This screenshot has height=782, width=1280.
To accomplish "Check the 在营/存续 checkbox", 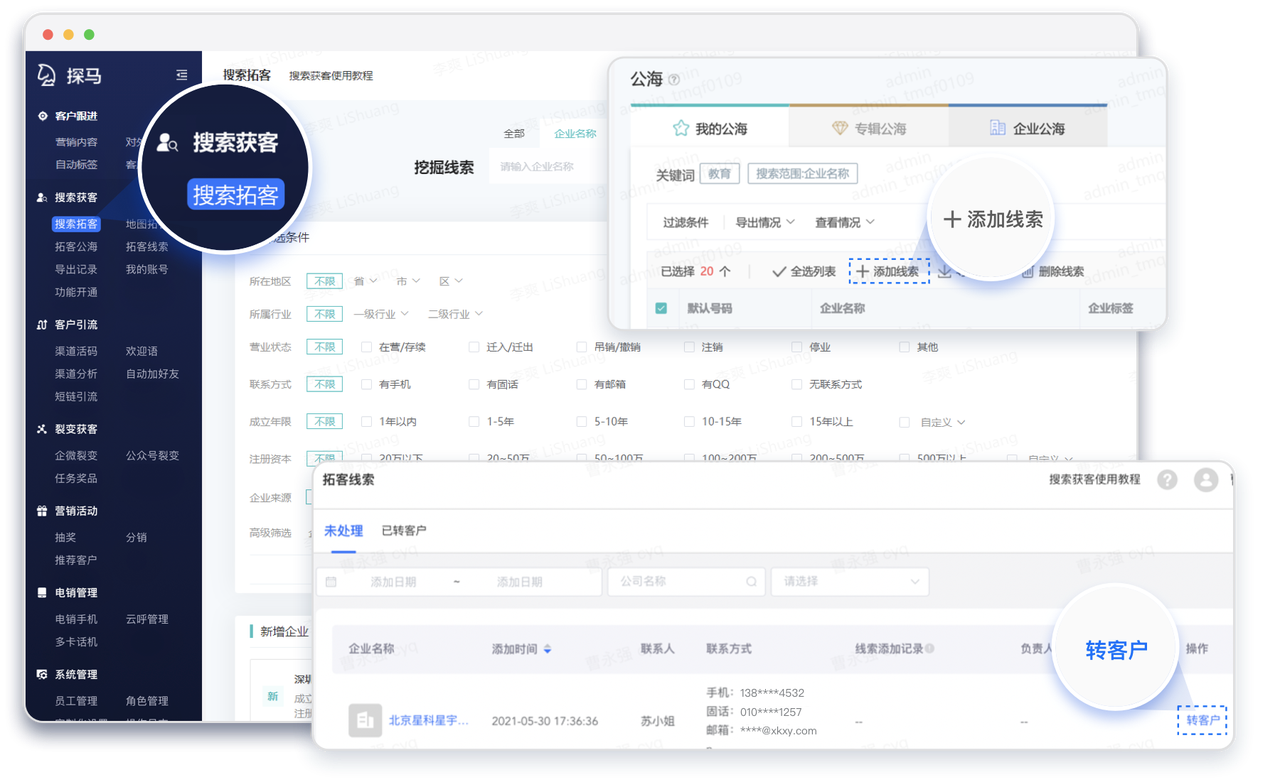I will pyautogui.click(x=366, y=347).
